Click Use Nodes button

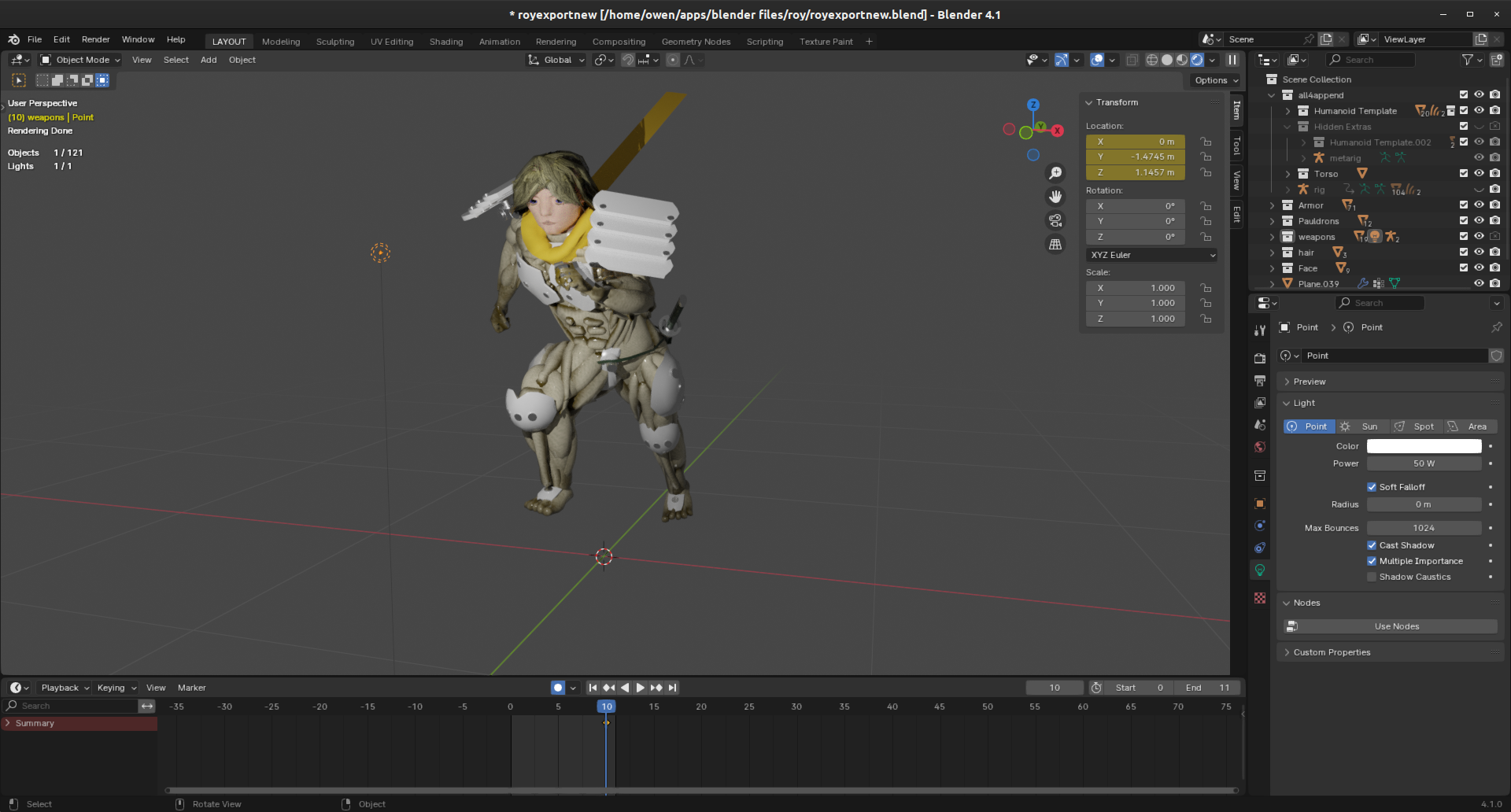point(1391,626)
